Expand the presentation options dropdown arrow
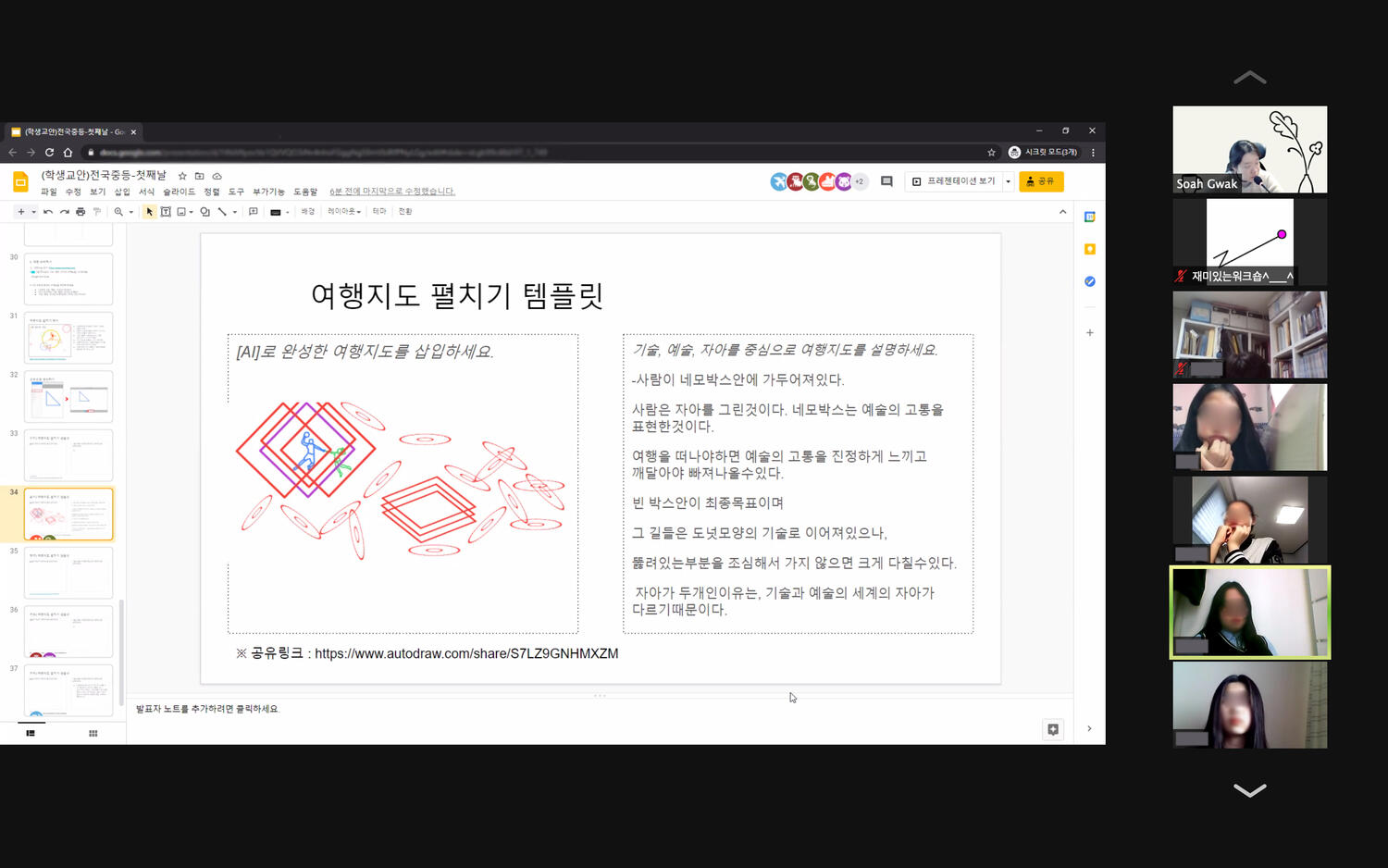 tap(1009, 181)
